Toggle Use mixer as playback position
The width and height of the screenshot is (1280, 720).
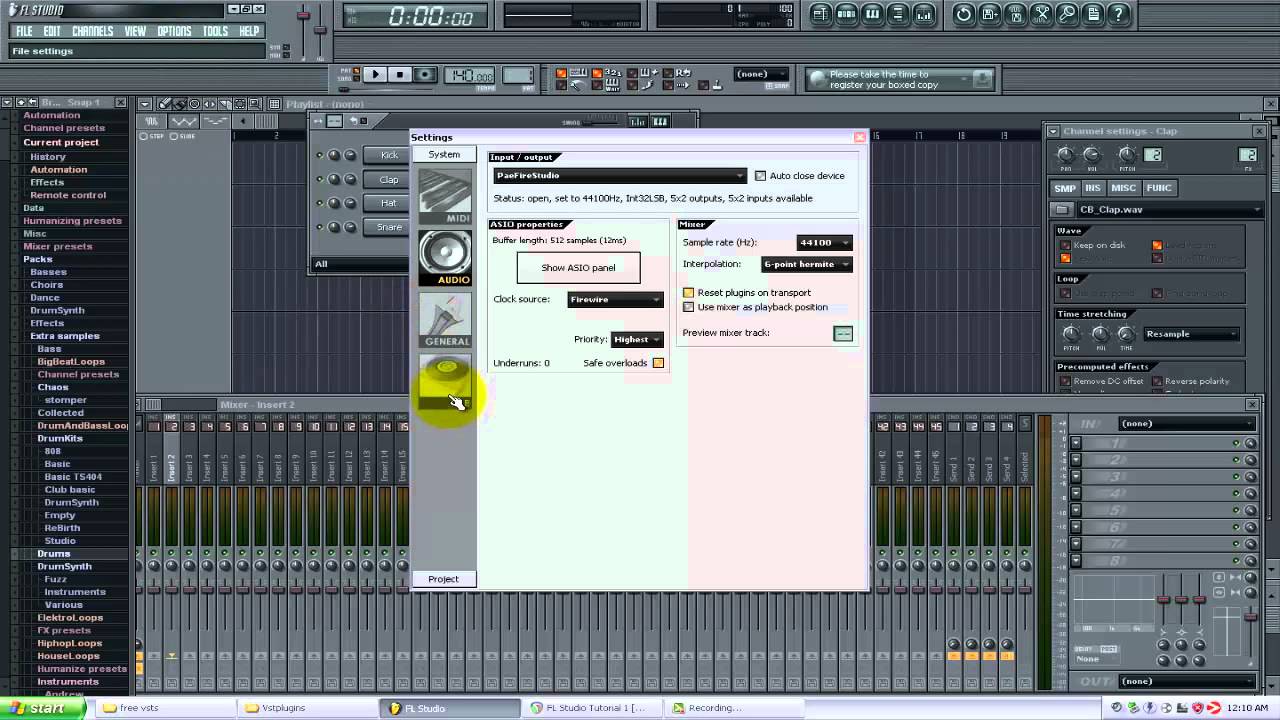click(x=688, y=307)
